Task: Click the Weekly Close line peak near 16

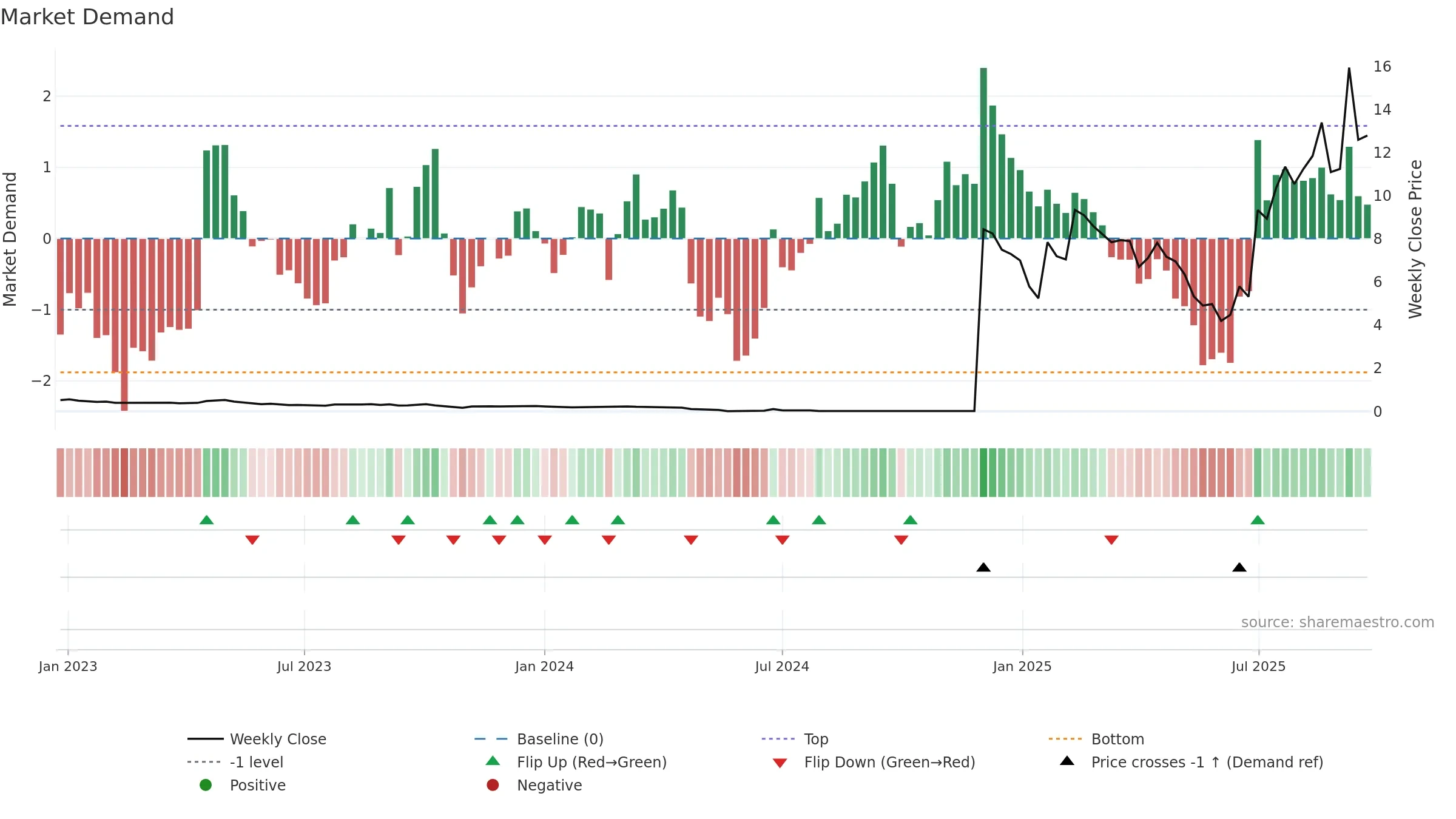Action: pyautogui.click(x=1349, y=69)
